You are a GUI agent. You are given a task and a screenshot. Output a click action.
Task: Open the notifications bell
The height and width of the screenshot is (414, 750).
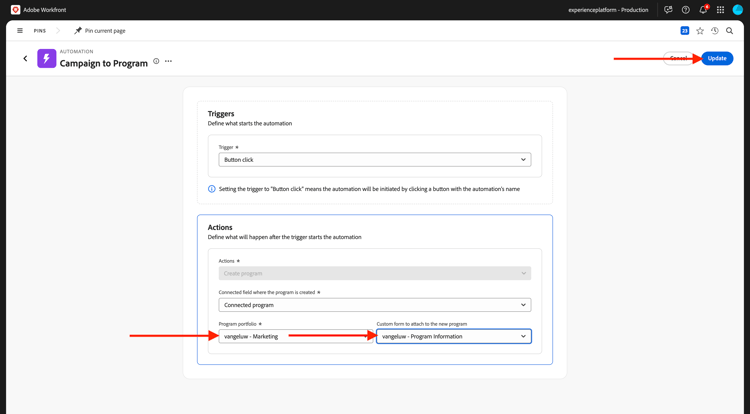pos(703,10)
